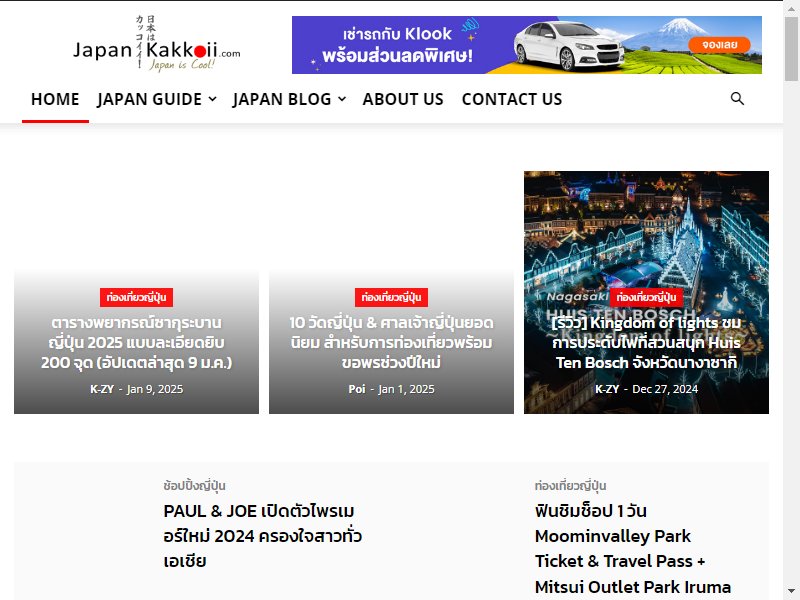The width and height of the screenshot is (800, 600).
Task: Click the Jan 9, 2025 date text
Action: click(155, 389)
